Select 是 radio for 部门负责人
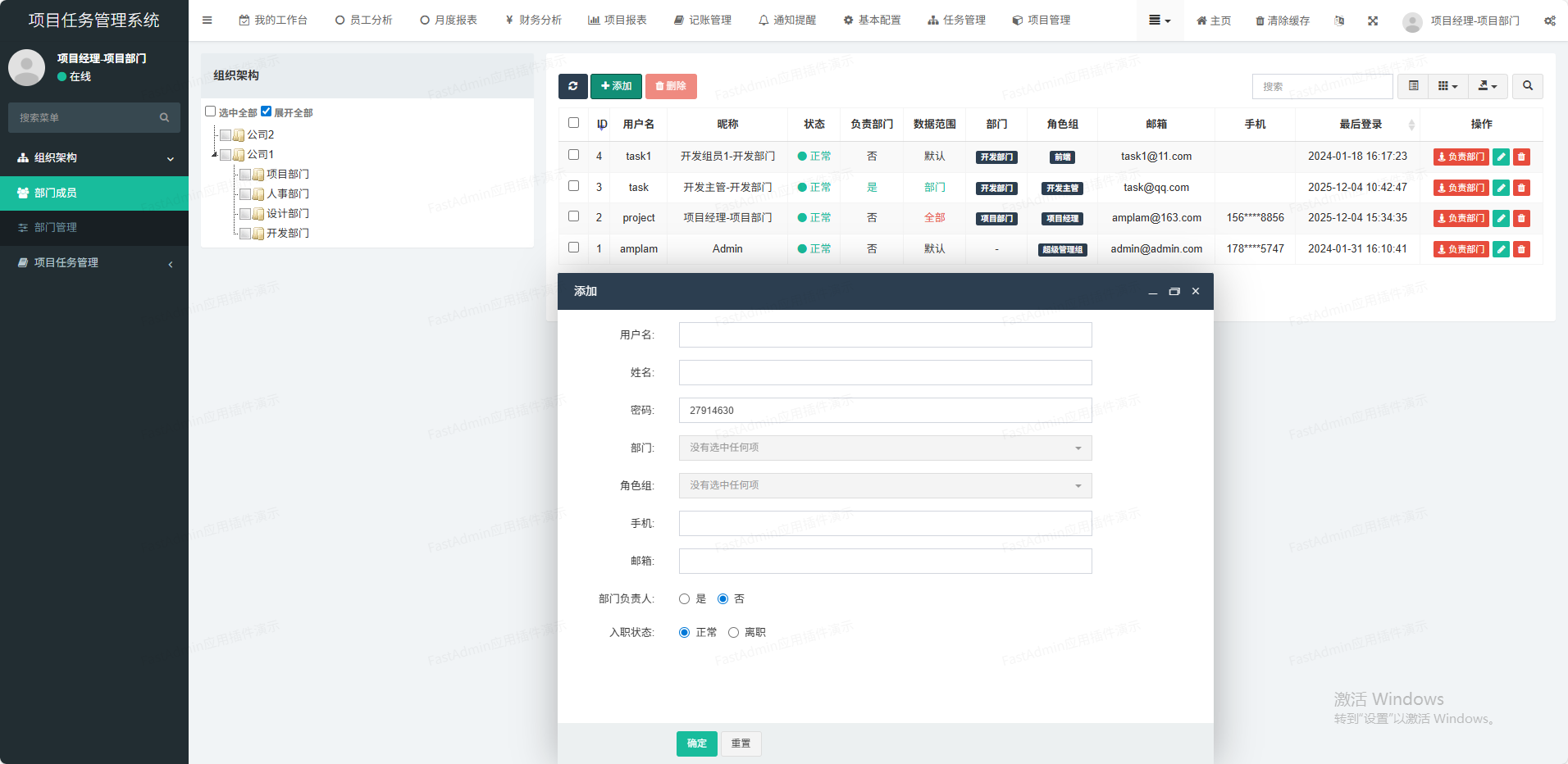Viewport: 1568px width, 764px height. tap(684, 599)
